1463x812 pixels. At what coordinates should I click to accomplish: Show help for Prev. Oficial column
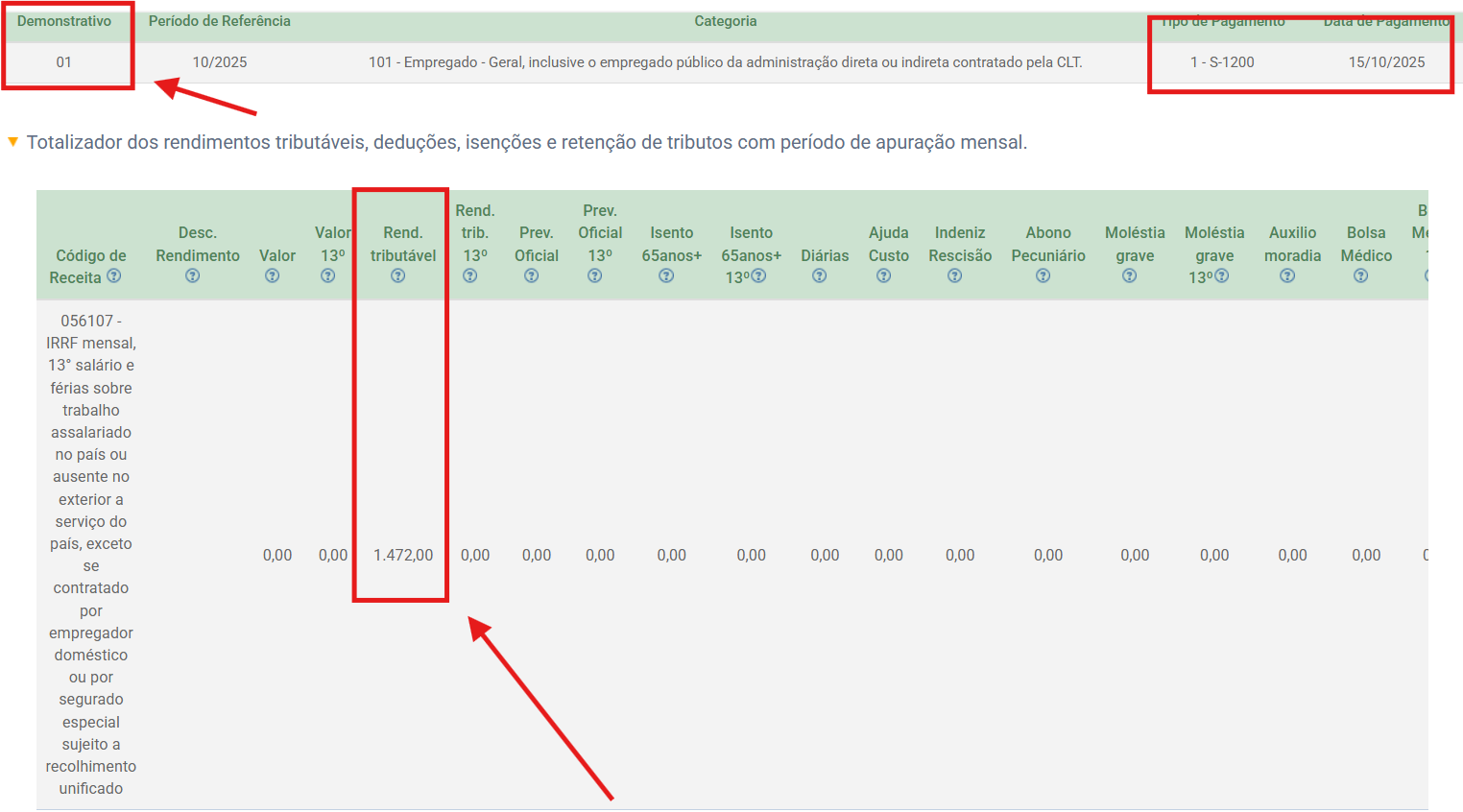pyautogui.click(x=532, y=276)
